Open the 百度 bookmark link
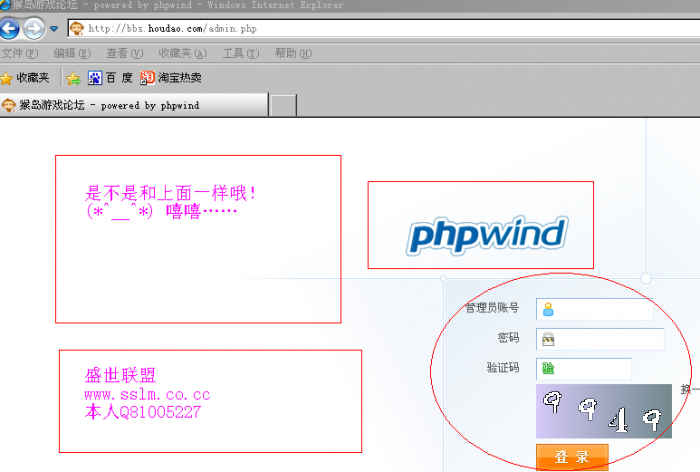This screenshot has width=700, height=472. point(110,78)
